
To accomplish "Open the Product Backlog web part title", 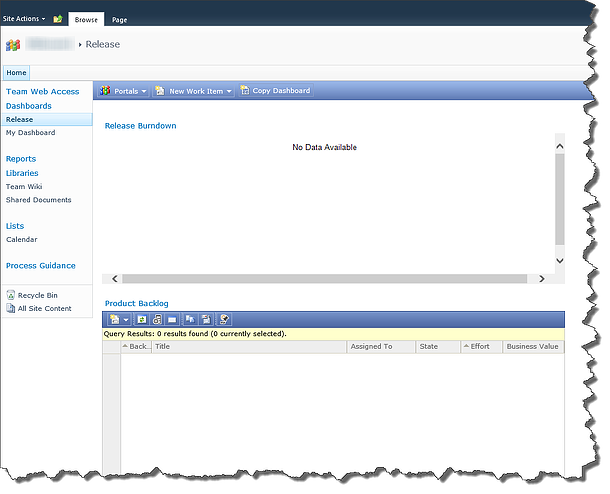I will (137, 304).
